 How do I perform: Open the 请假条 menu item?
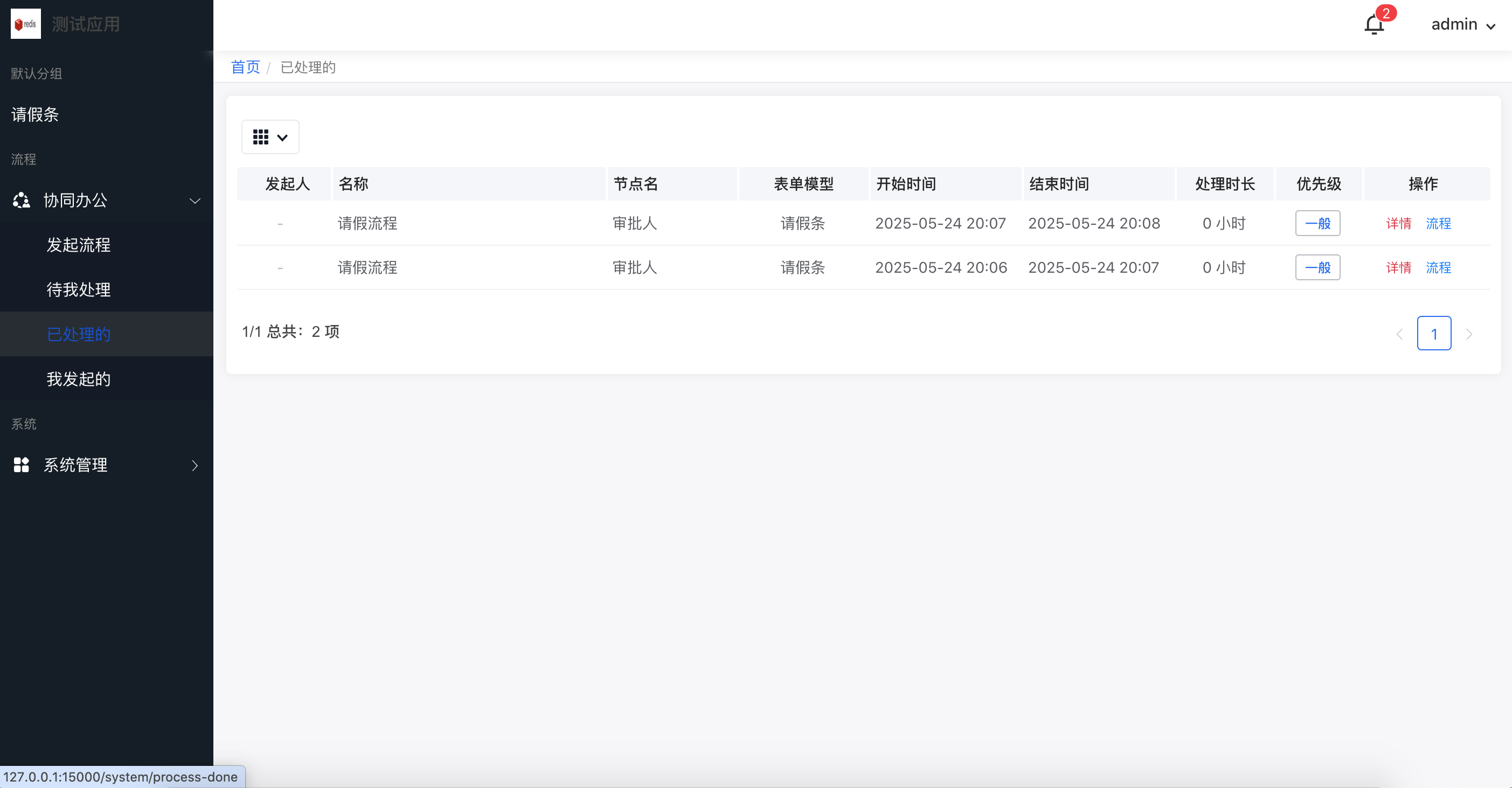pyautogui.click(x=35, y=114)
